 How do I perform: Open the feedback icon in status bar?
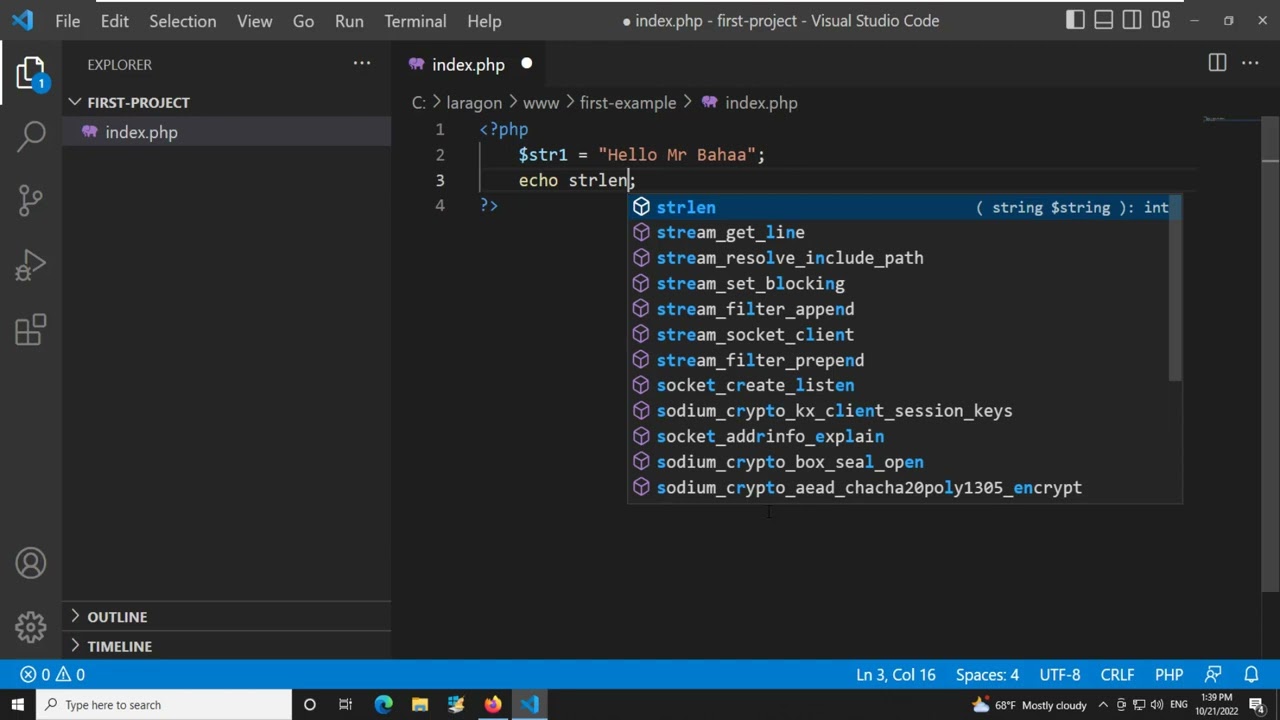tap(1213, 675)
